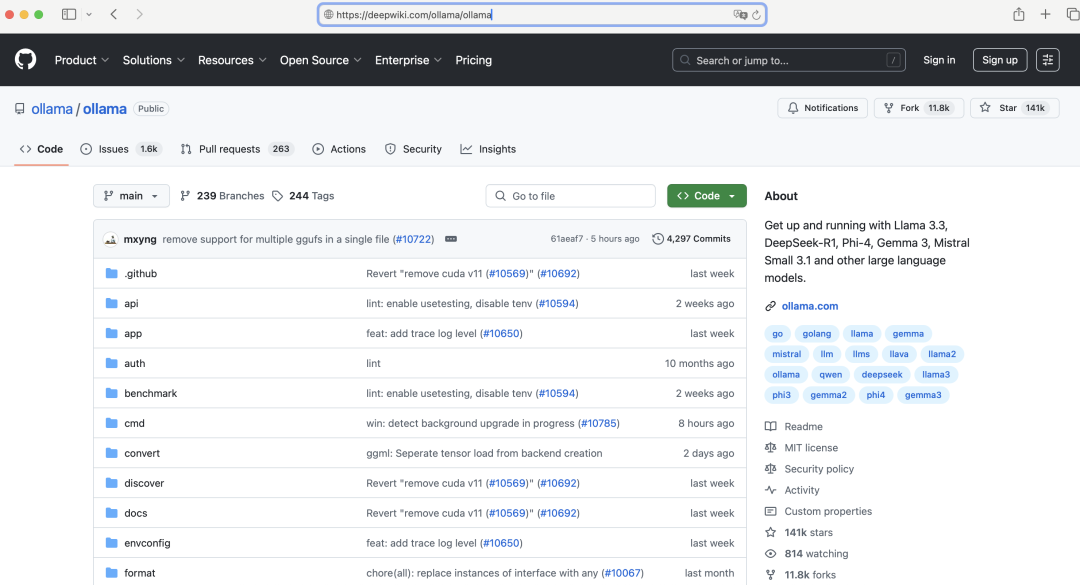The height and width of the screenshot is (585, 1080).
Task: Expand the Solutions menu
Action: tap(154, 60)
